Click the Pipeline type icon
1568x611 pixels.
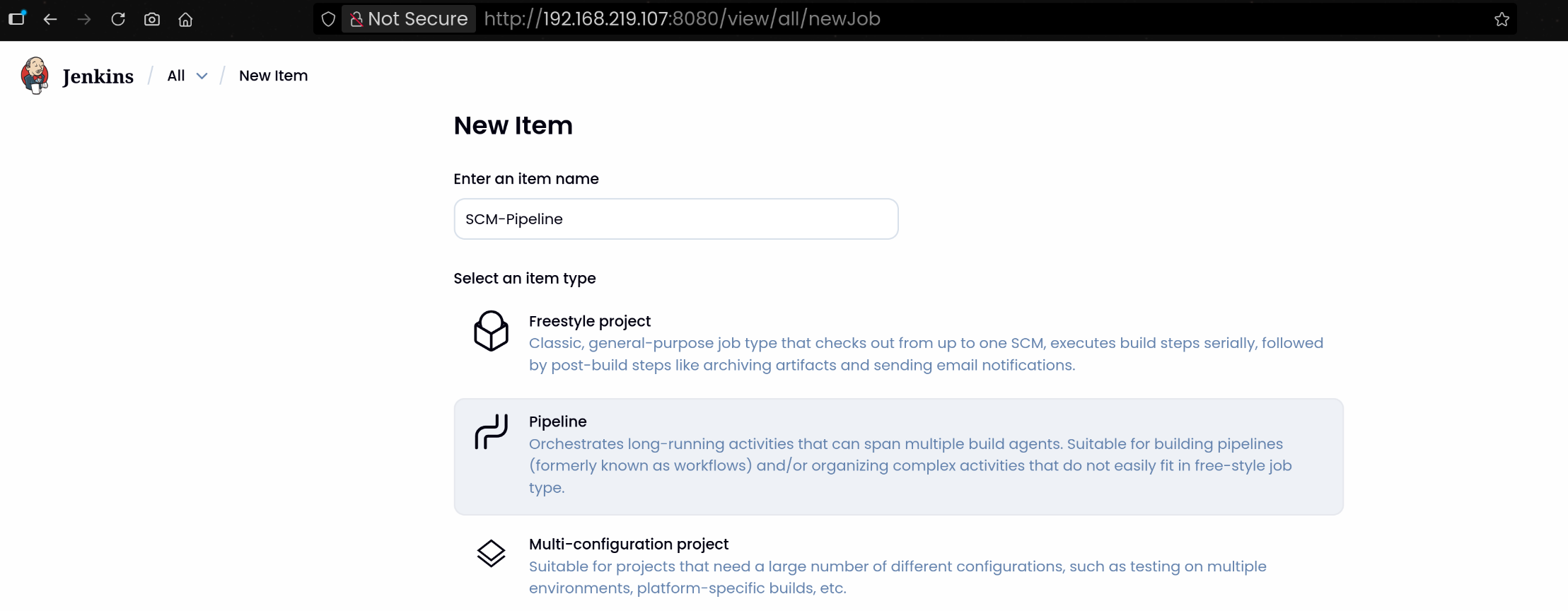(491, 431)
